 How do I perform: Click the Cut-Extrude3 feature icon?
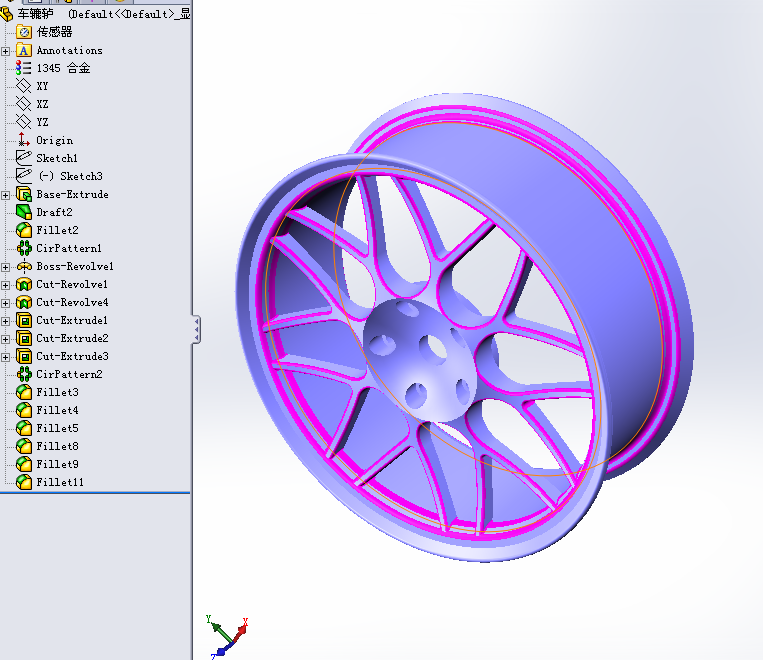click(24, 356)
